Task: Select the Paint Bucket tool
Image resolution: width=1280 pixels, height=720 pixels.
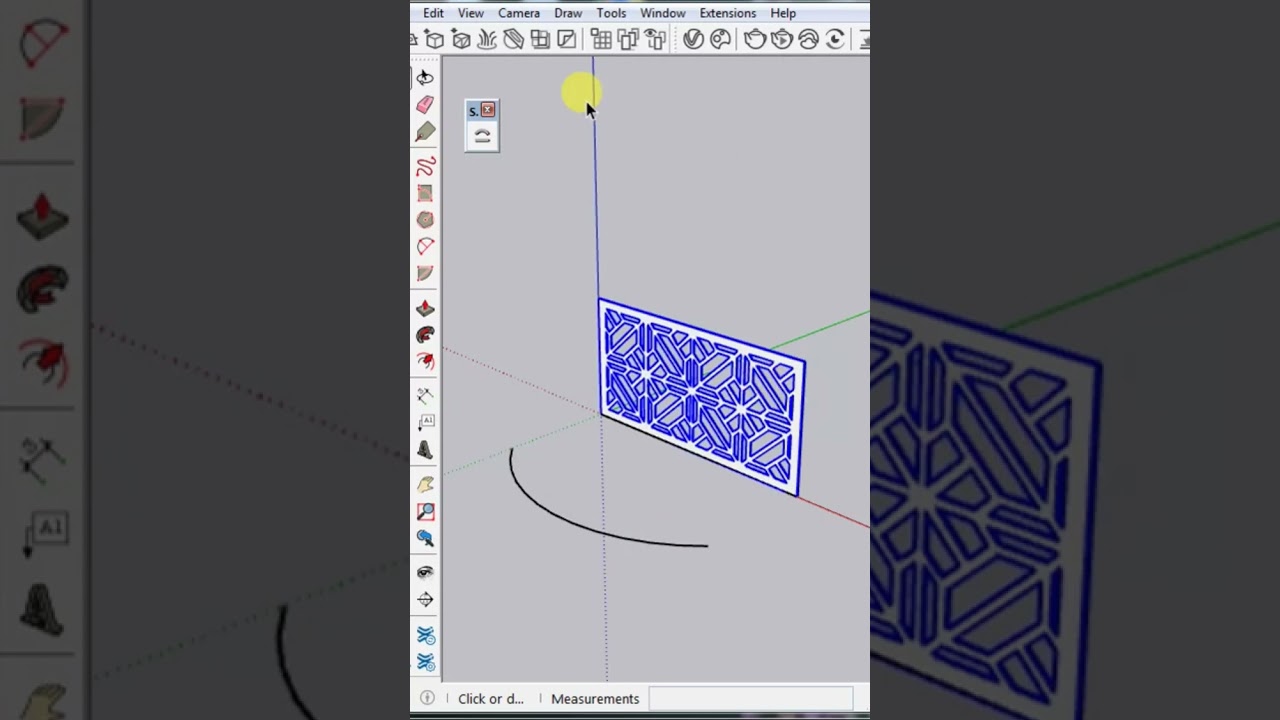Action: click(x=425, y=132)
